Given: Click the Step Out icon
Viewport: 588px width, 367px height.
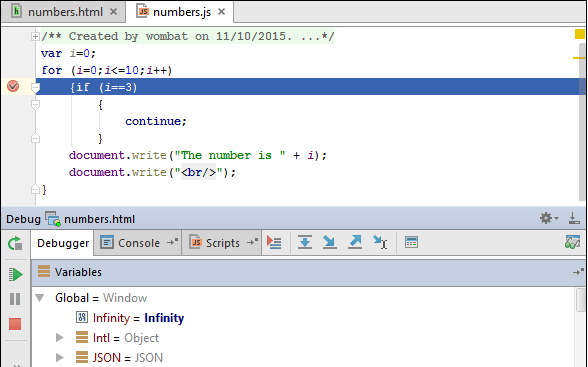Looking at the screenshot, I should [x=355, y=243].
